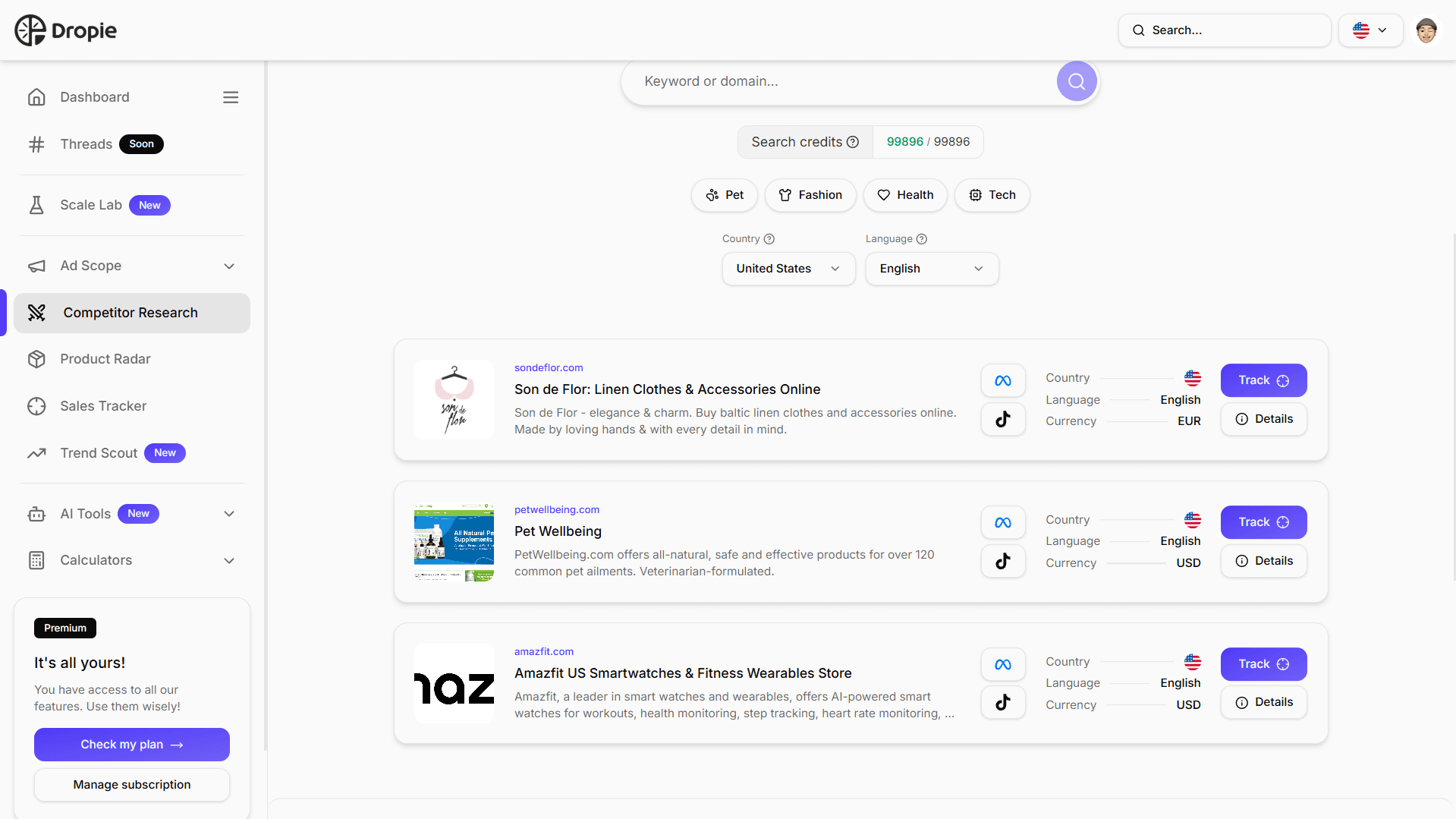Click the Calculators icon
Image resolution: width=1456 pixels, height=819 pixels.
point(36,560)
